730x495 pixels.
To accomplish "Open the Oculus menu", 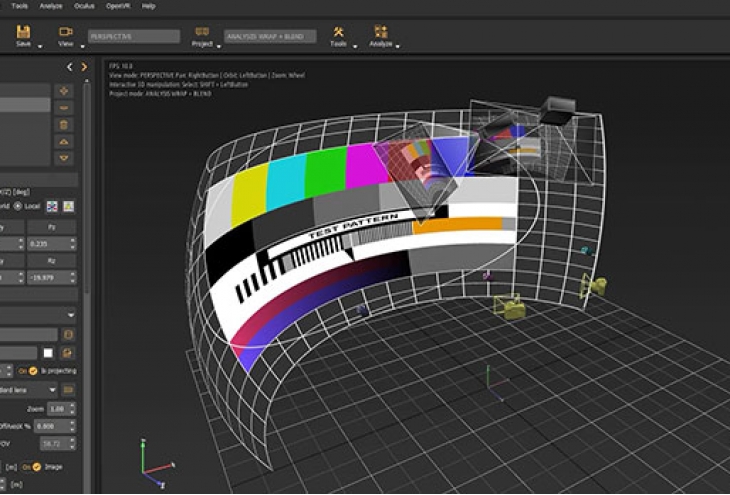I will point(84,6).
